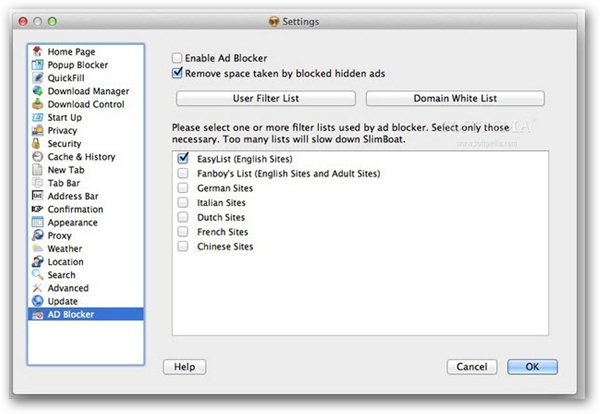Toggle Remove space taken by blocked ads
This screenshot has height=414, width=600.
tap(178, 73)
